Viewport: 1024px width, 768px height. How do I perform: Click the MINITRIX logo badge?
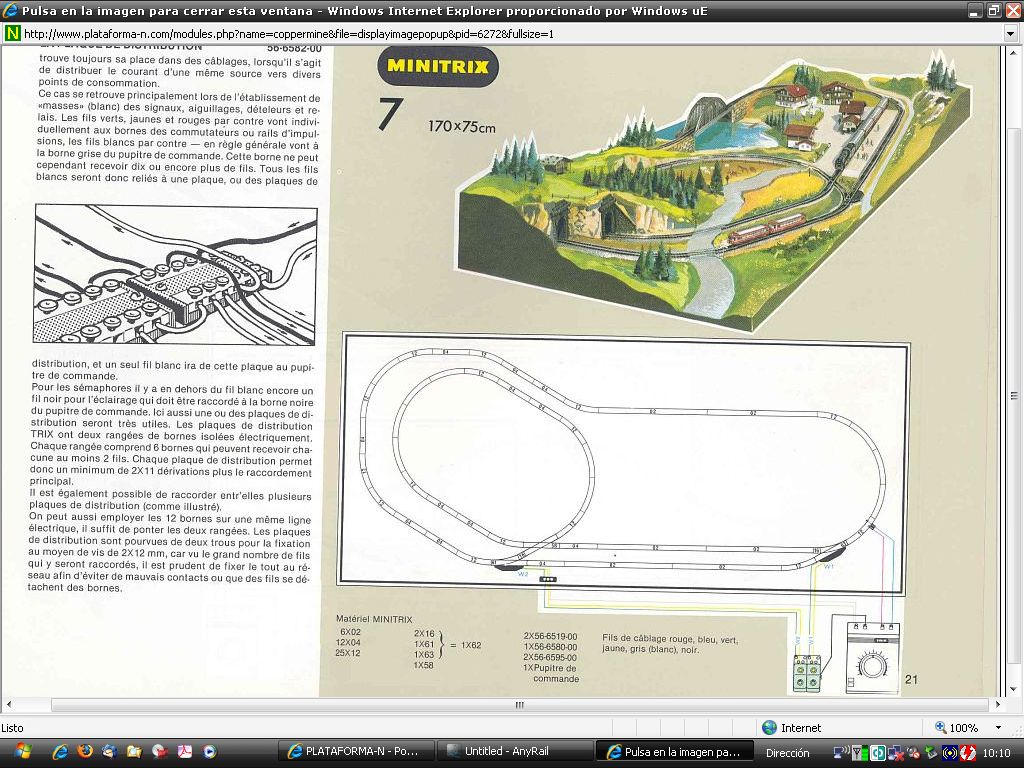point(438,66)
